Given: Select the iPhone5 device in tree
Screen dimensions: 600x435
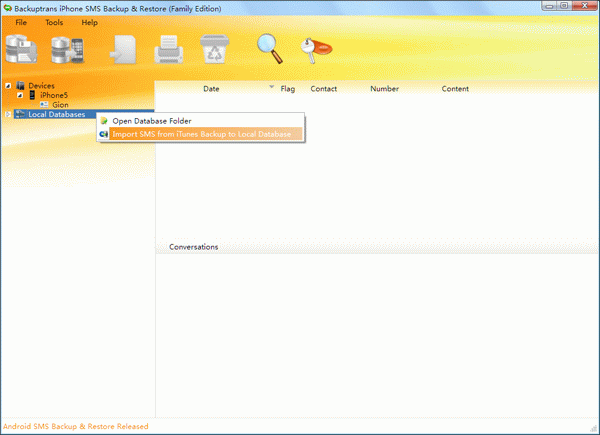Looking at the screenshot, I should coord(54,95).
